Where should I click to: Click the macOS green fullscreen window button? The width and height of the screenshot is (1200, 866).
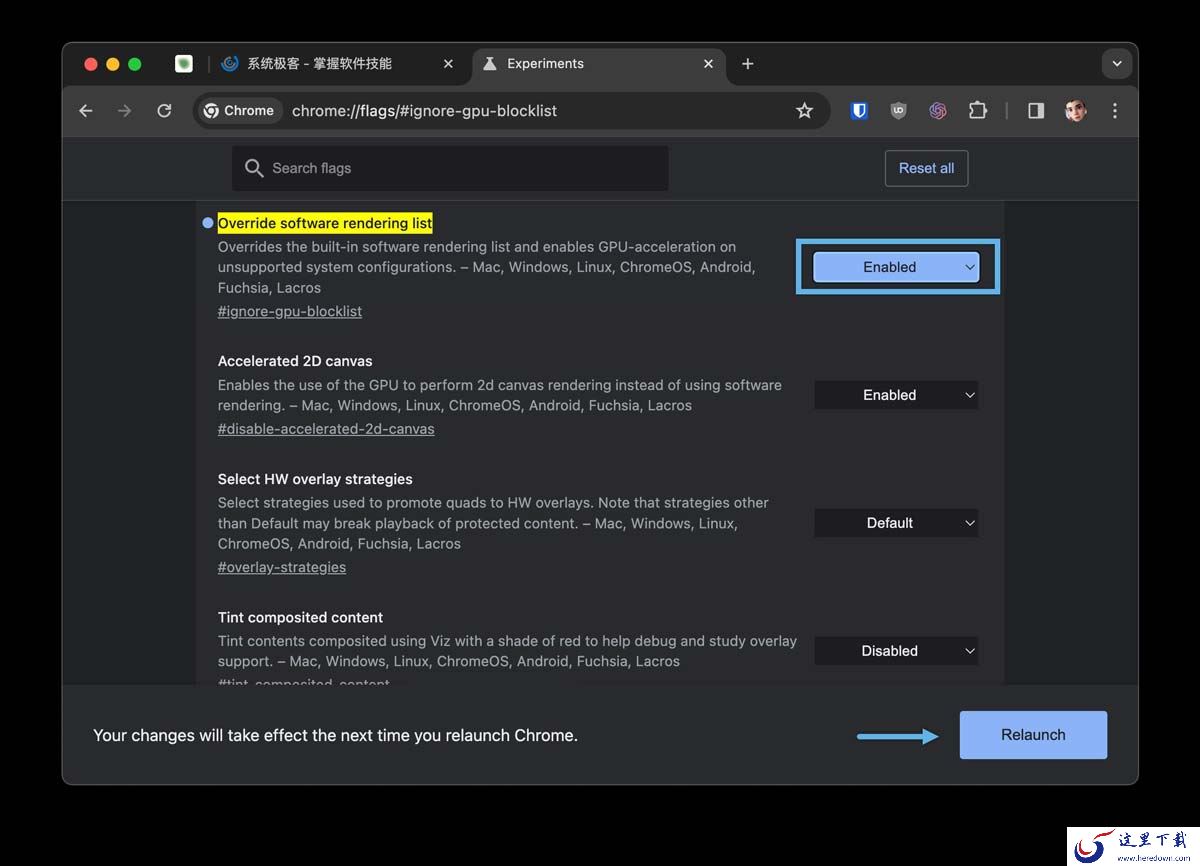(135, 64)
